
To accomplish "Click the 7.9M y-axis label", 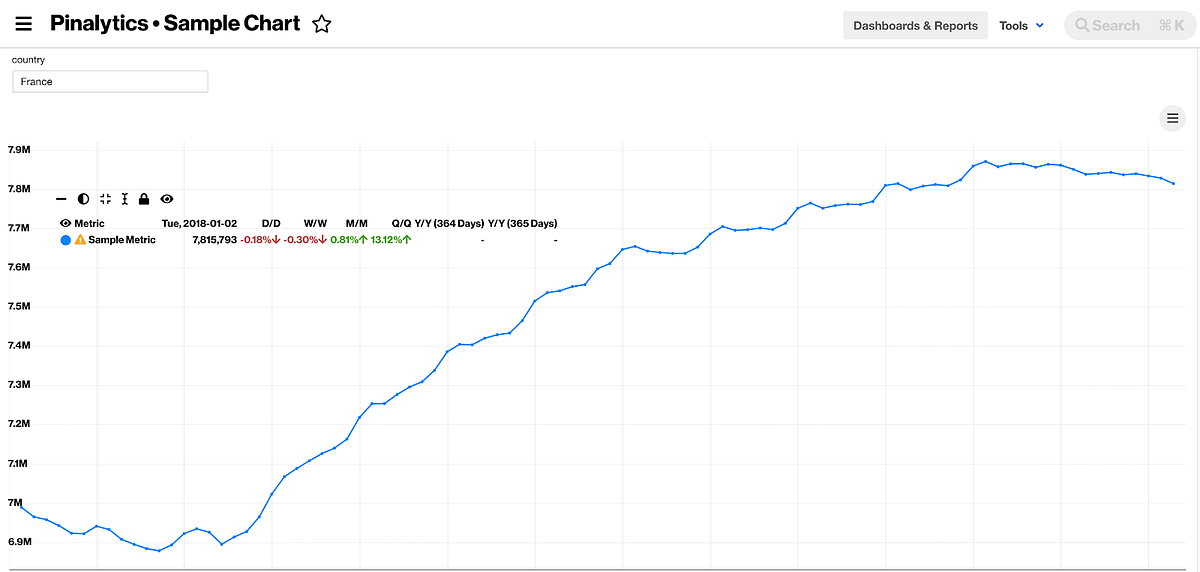I will tap(19, 149).
